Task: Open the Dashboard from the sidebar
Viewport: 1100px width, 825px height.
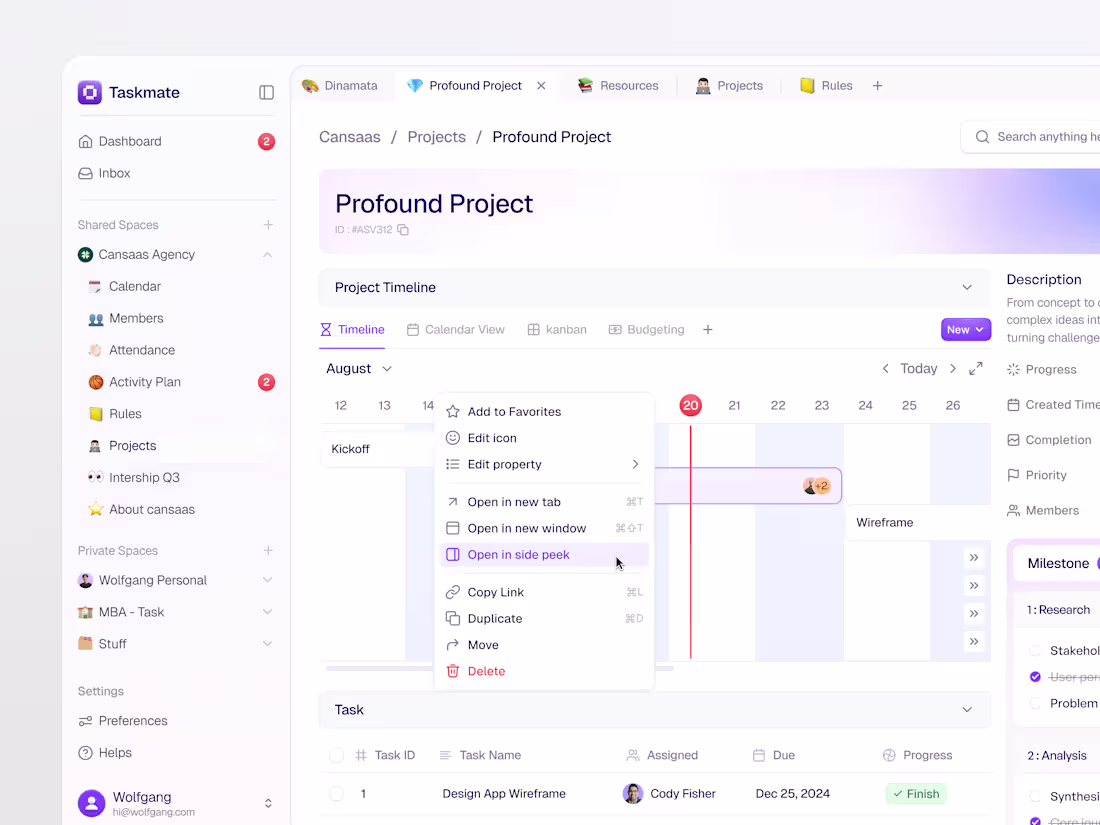Action: point(128,141)
